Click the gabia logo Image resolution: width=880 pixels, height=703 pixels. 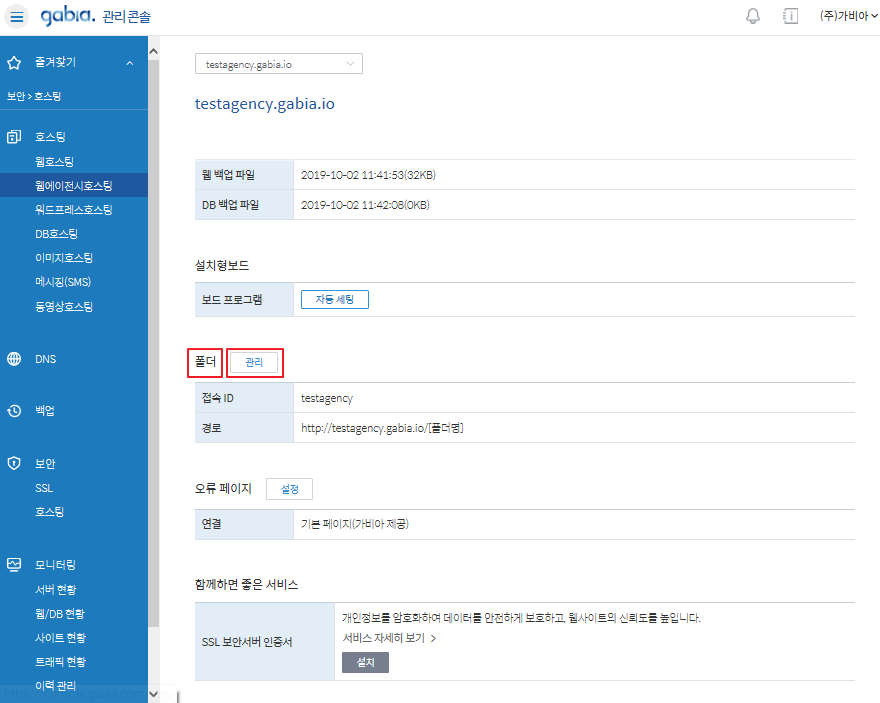[x=68, y=16]
